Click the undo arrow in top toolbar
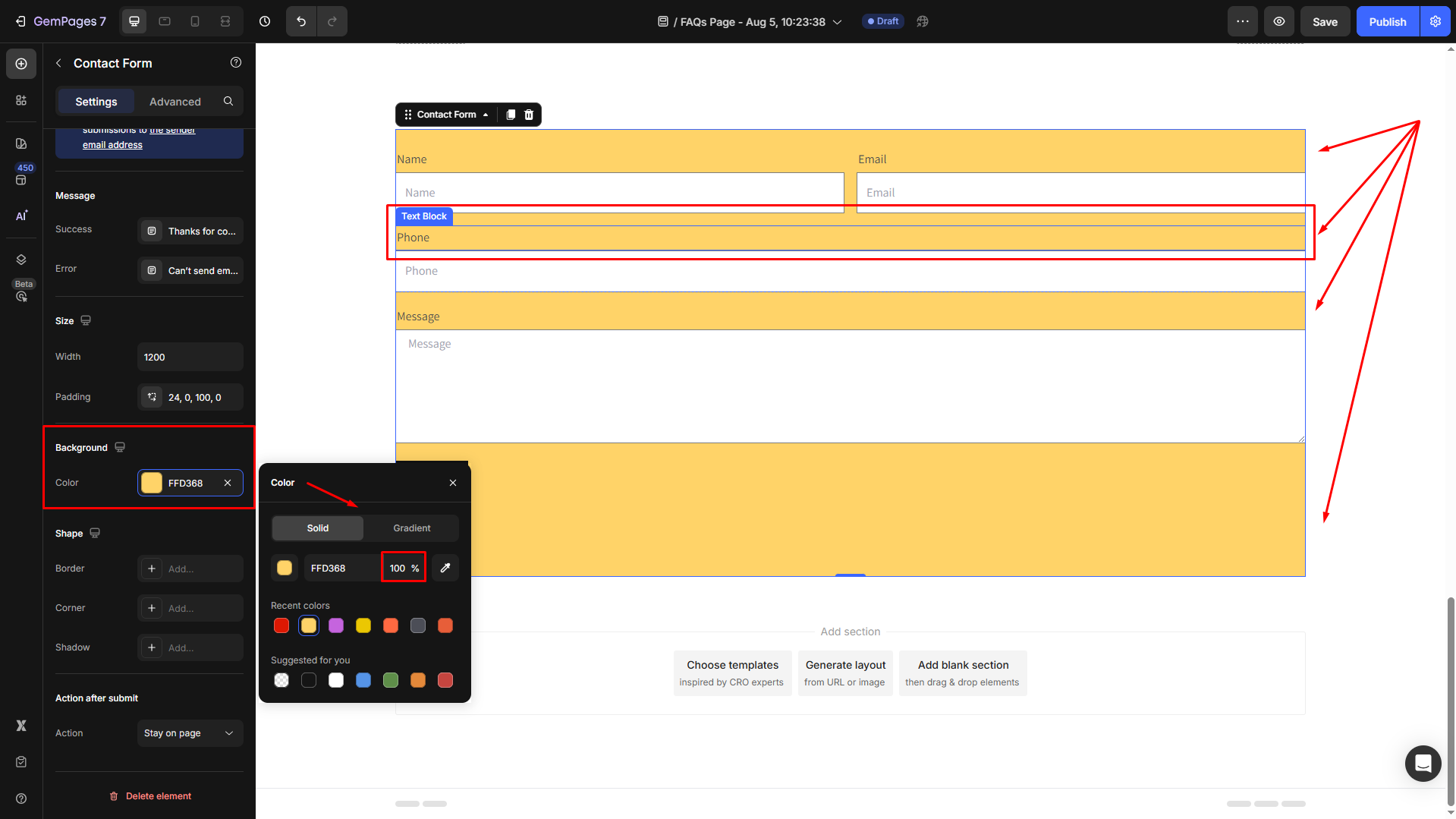Screen dimensions: 1456x819 click(x=301, y=21)
